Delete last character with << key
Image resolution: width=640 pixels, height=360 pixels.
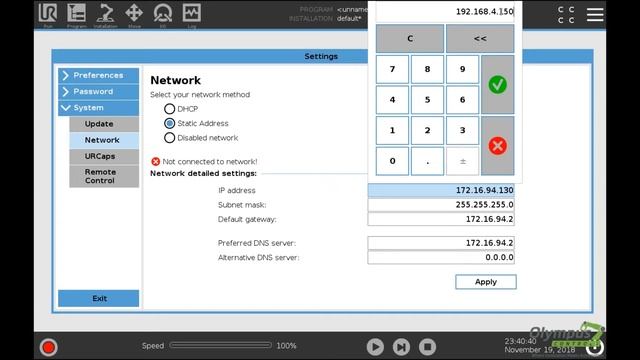480,38
